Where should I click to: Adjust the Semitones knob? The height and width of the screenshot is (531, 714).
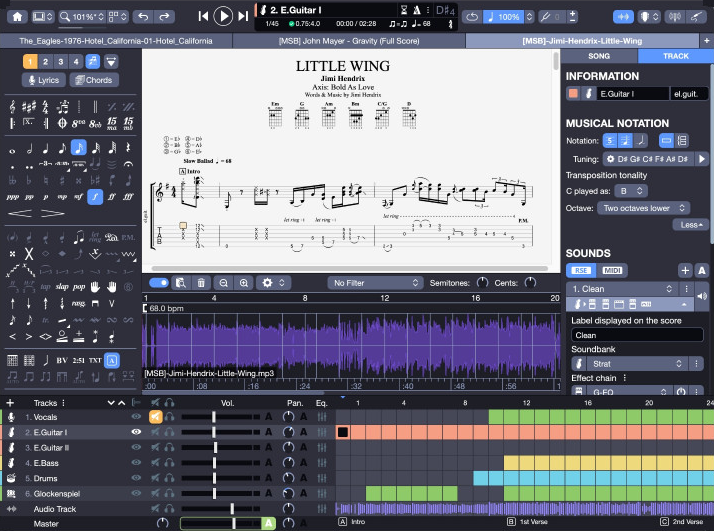point(482,283)
